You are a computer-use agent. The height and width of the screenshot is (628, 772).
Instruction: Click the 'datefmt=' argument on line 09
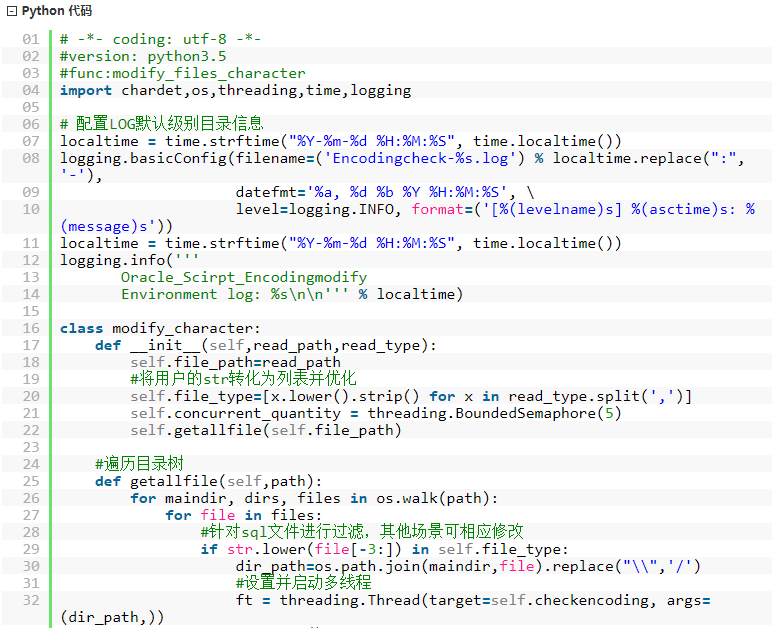point(271,192)
